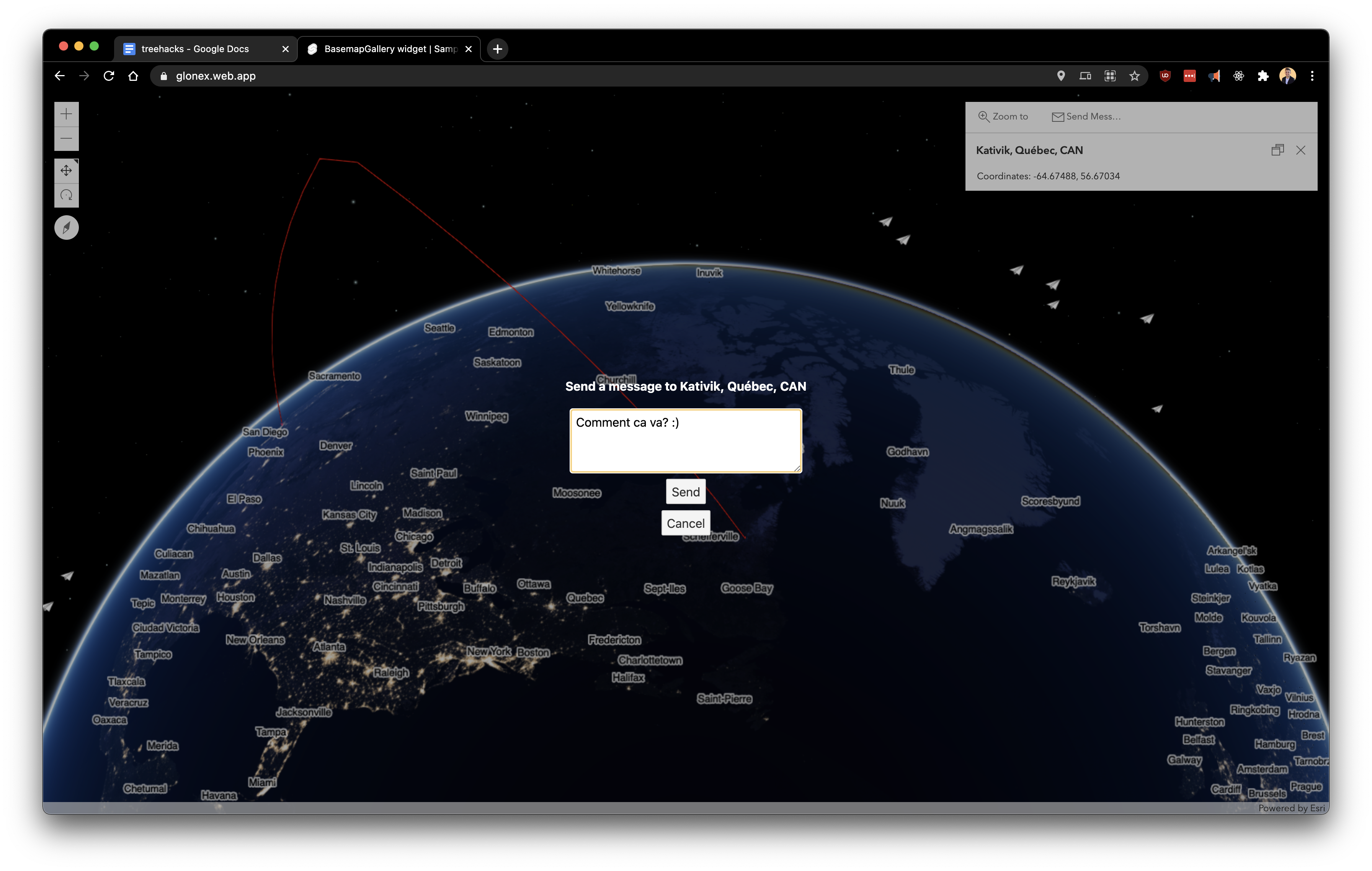
Task: Open the Chrome three-dot menu
Action: [1312, 76]
